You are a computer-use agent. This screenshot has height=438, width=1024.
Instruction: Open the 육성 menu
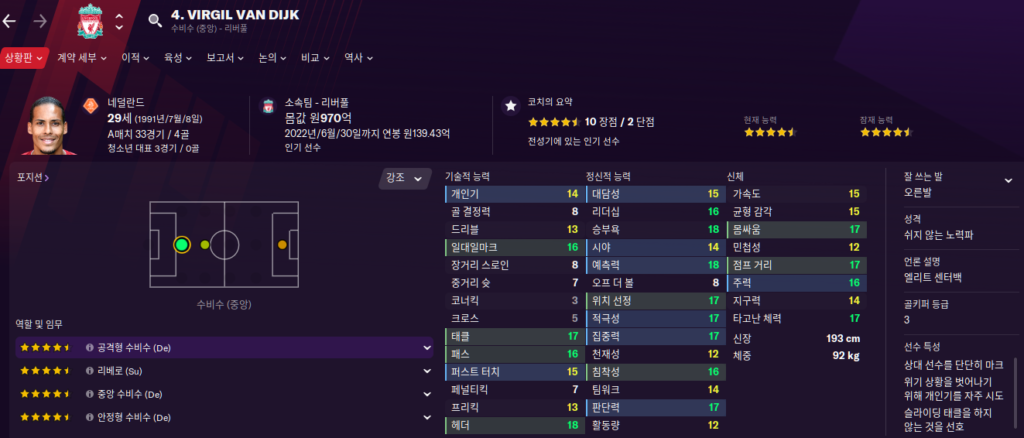tap(178, 58)
